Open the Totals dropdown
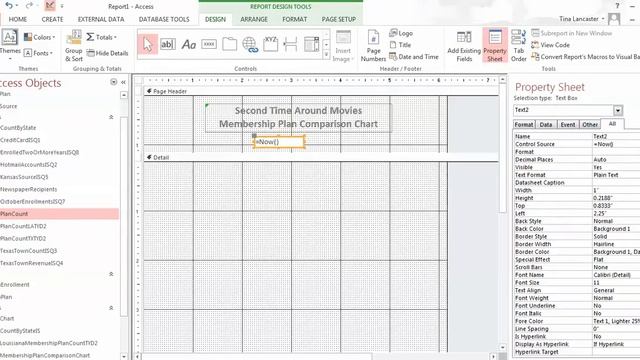The height and width of the screenshot is (360, 640). (101, 37)
